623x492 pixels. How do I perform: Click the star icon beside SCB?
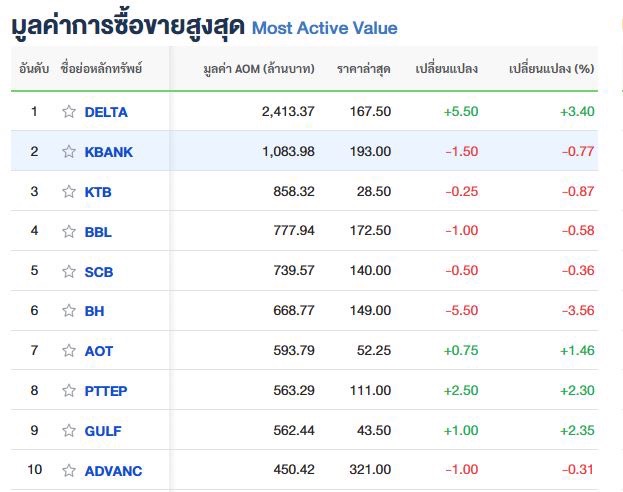click(69, 271)
